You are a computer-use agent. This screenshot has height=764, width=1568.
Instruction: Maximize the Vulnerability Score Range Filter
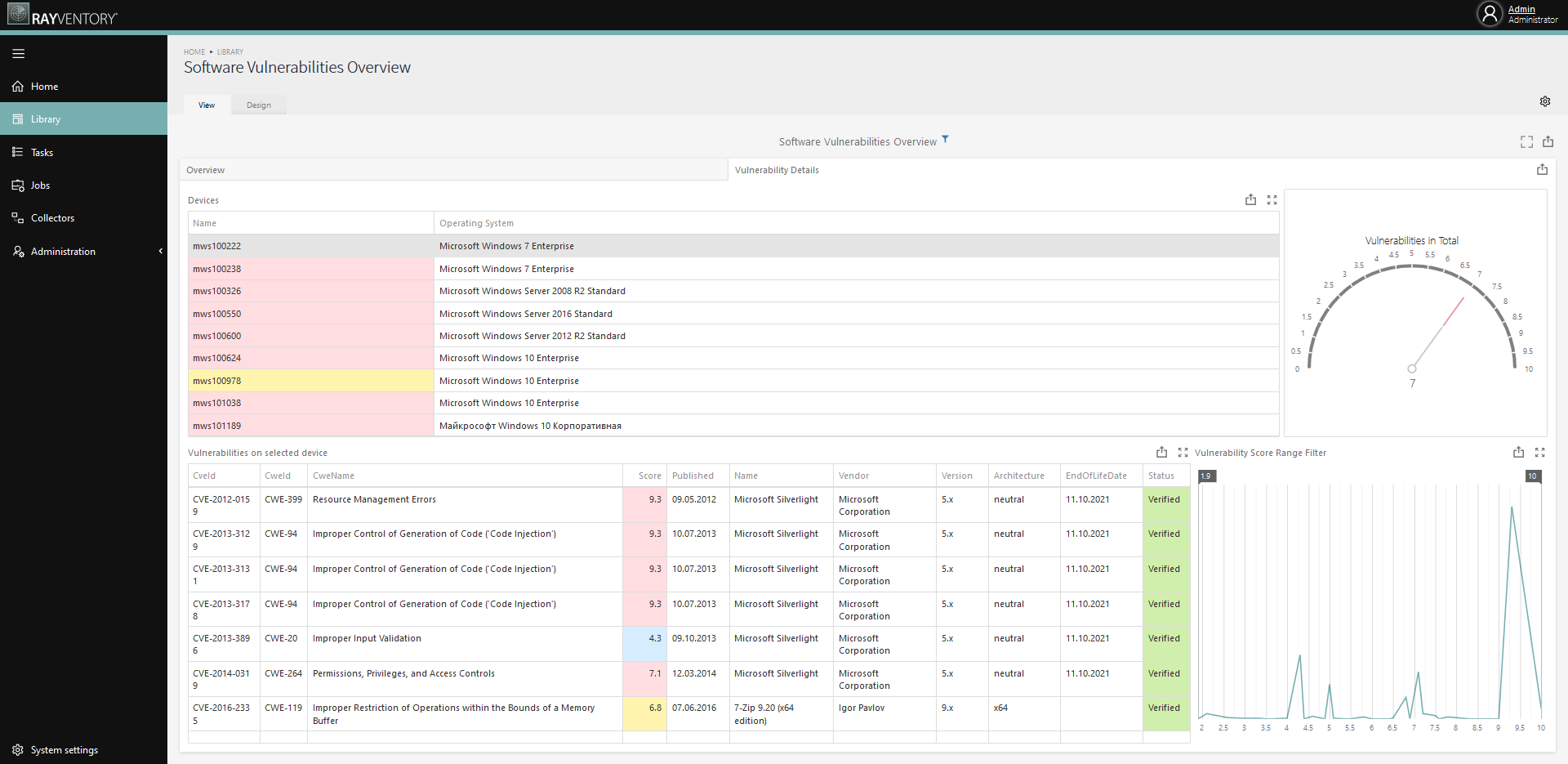coord(1539,452)
